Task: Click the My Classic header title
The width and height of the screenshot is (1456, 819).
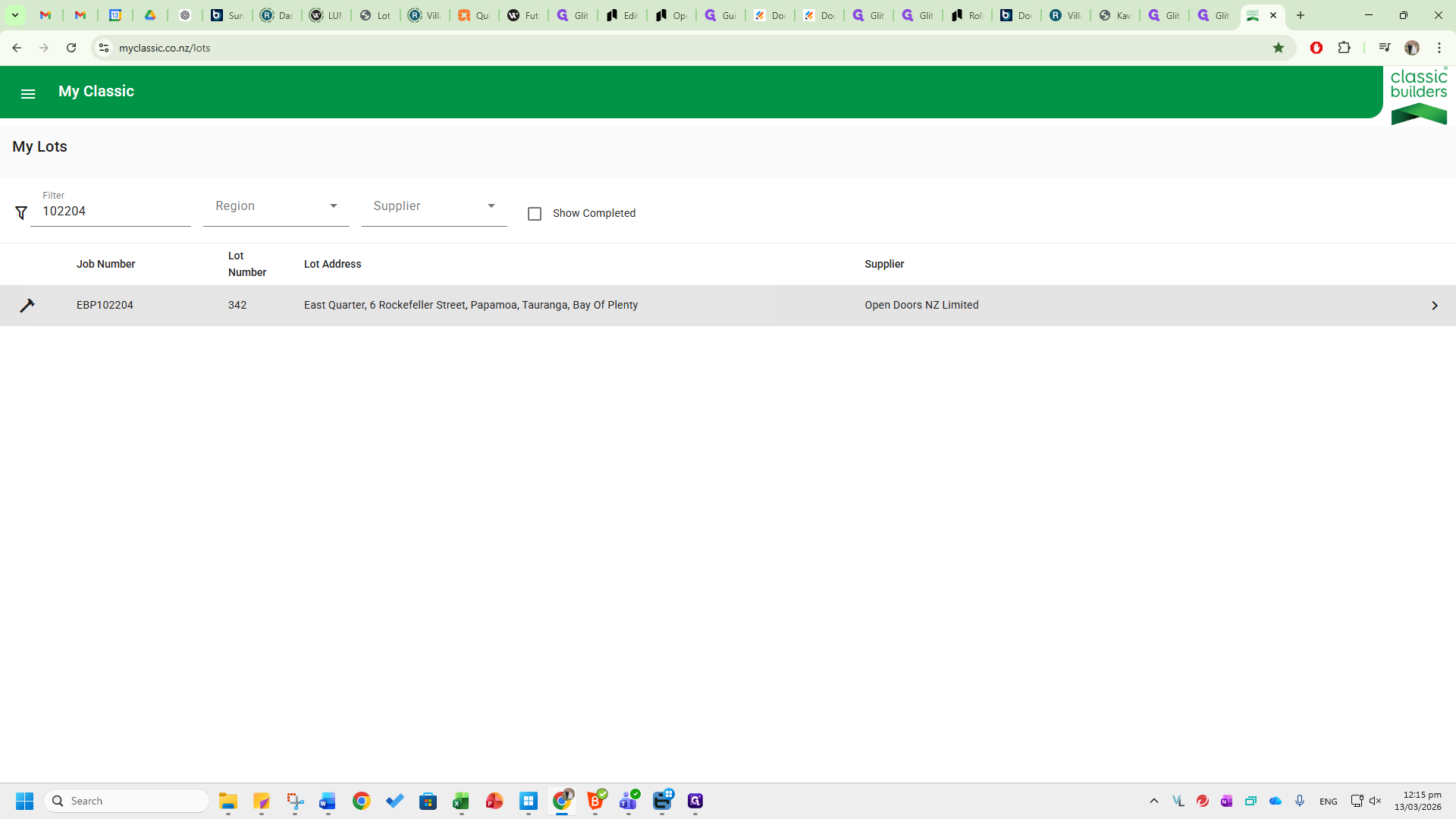Action: coord(96,91)
